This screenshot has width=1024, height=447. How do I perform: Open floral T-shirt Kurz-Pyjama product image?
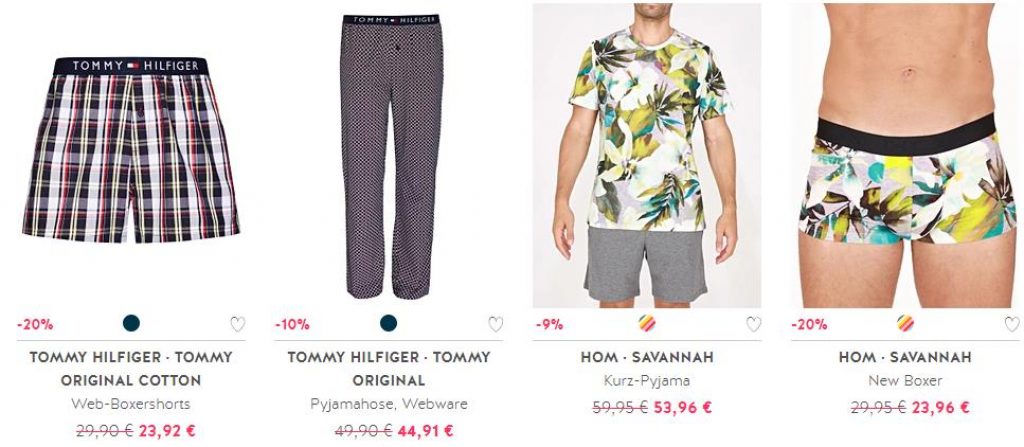point(647,156)
